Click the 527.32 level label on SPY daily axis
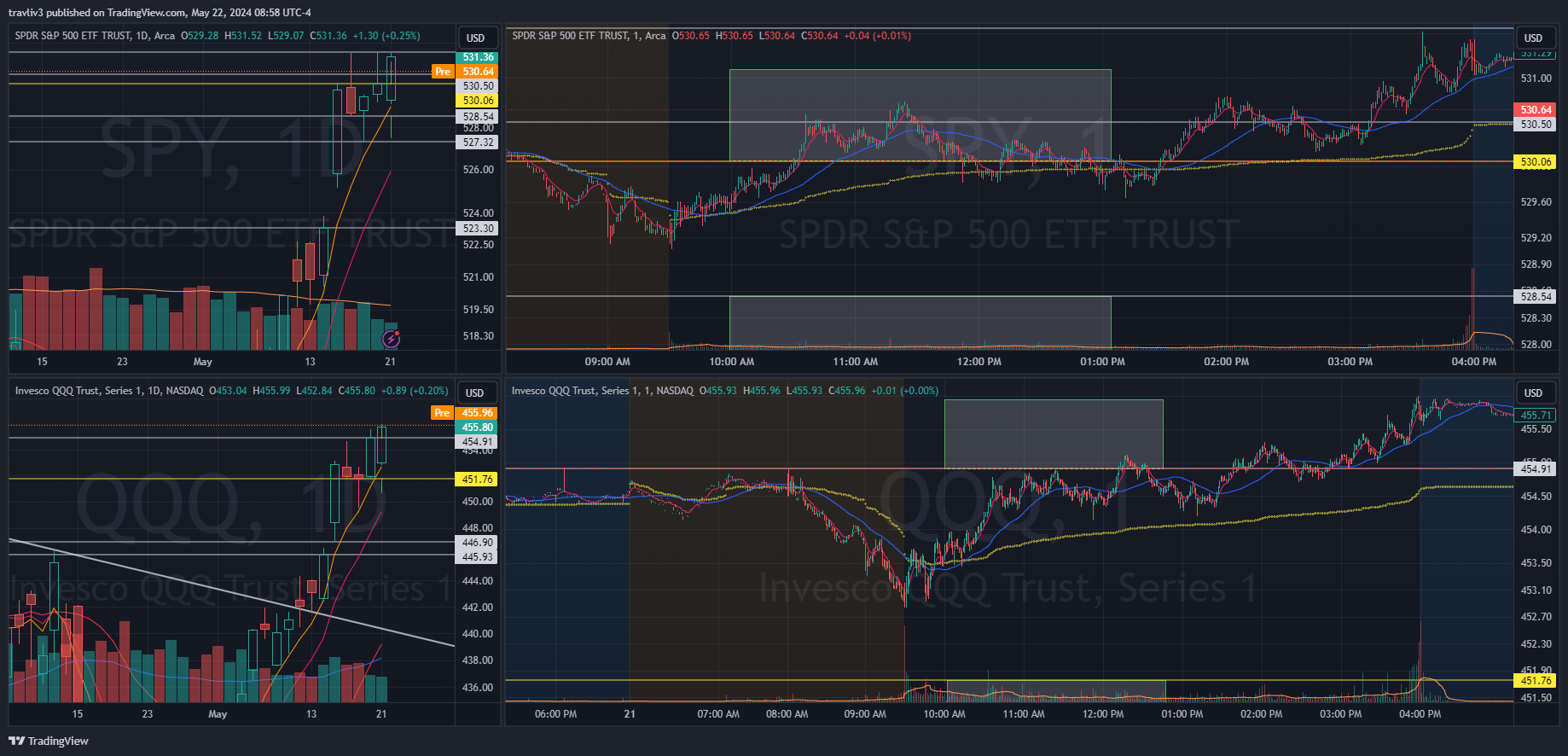The height and width of the screenshot is (756, 1568). pyautogui.click(x=478, y=142)
